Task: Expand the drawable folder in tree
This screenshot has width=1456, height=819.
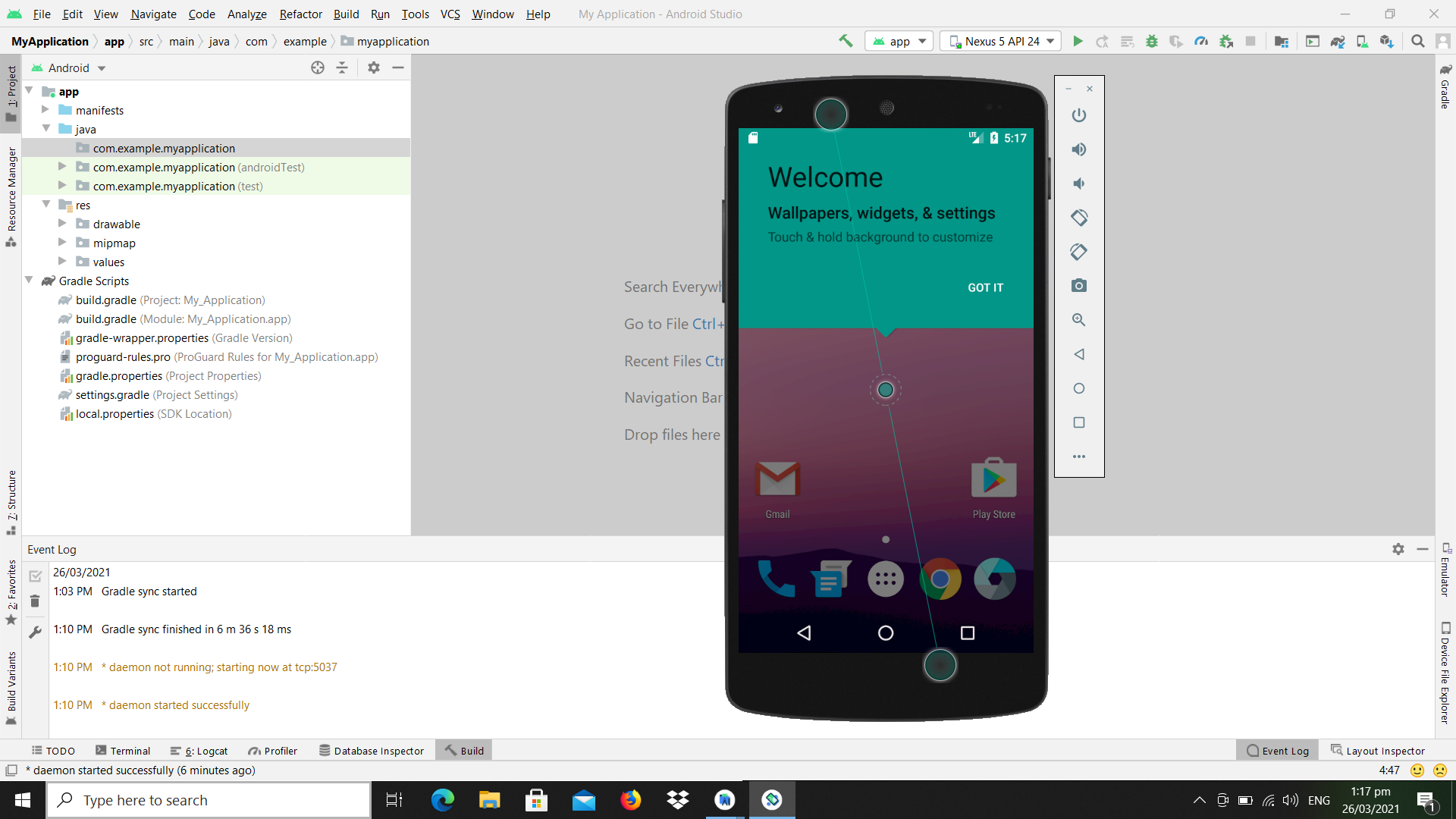Action: 62,224
